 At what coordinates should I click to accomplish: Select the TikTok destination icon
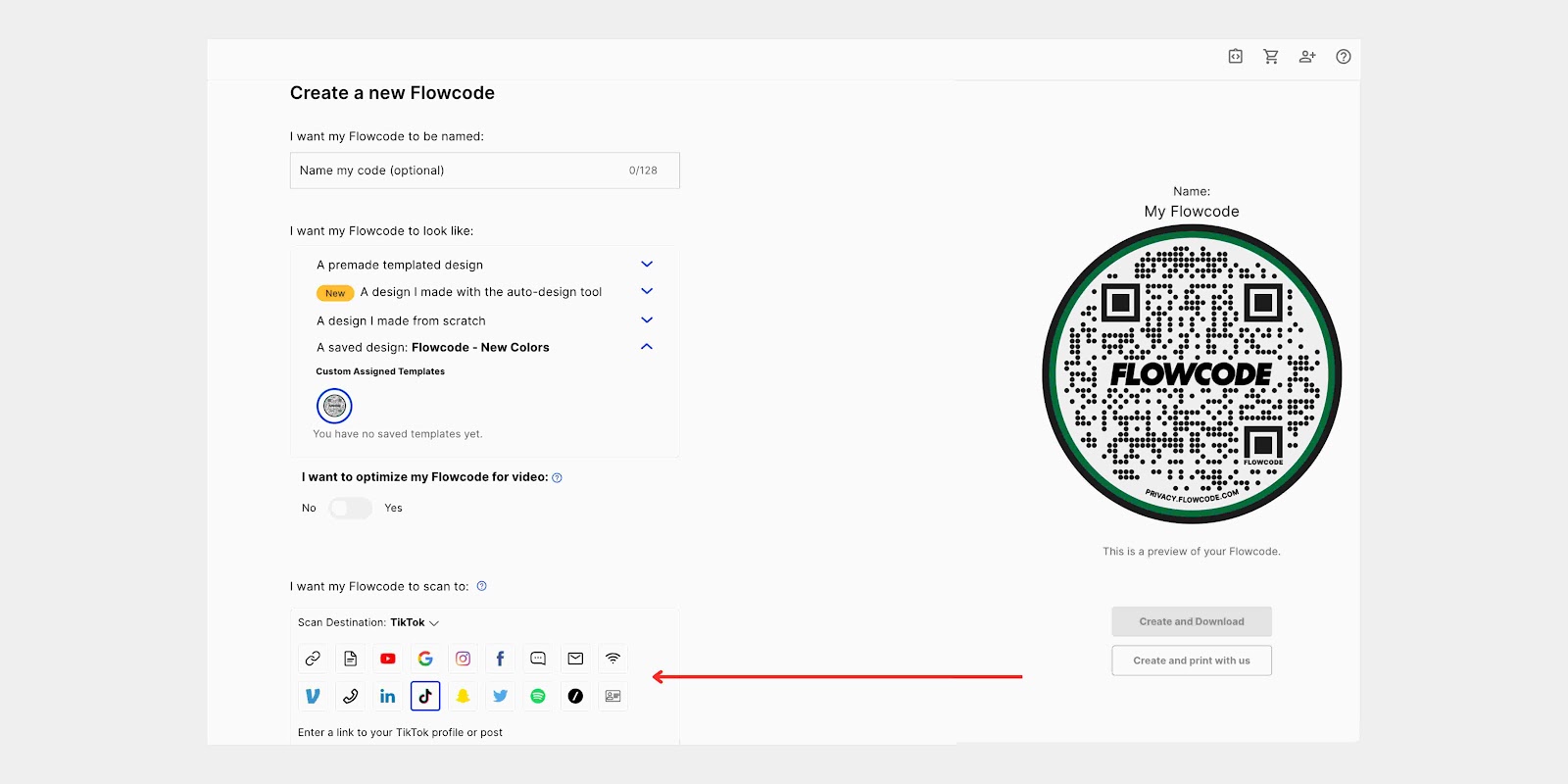pos(425,696)
